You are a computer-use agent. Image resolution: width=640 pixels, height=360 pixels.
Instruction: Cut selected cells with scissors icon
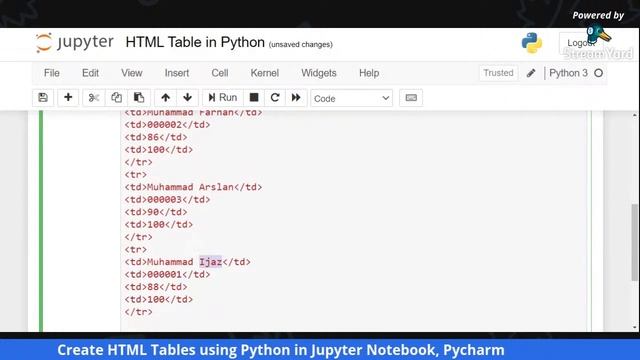click(x=93, y=98)
